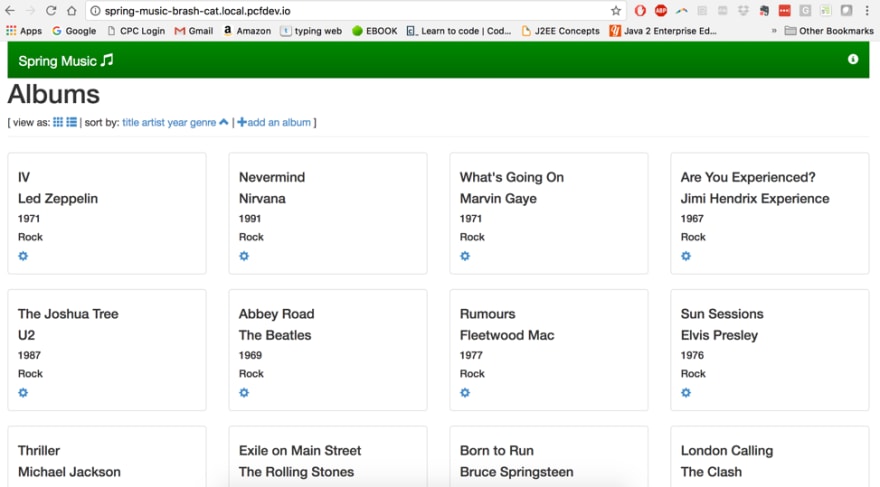This screenshot has width=880, height=487.
Task: Open the EBOOK bookmark
Action: [374, 31]
